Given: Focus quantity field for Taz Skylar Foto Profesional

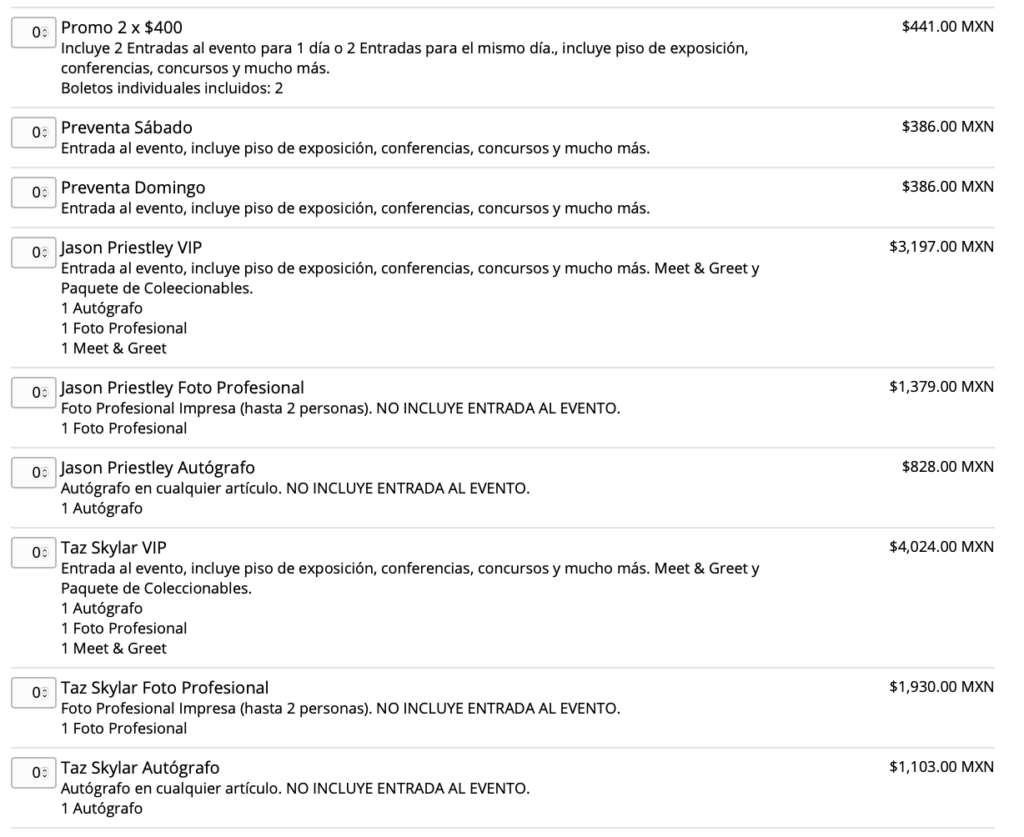Looking at the screenshot, I should [33, 692].
